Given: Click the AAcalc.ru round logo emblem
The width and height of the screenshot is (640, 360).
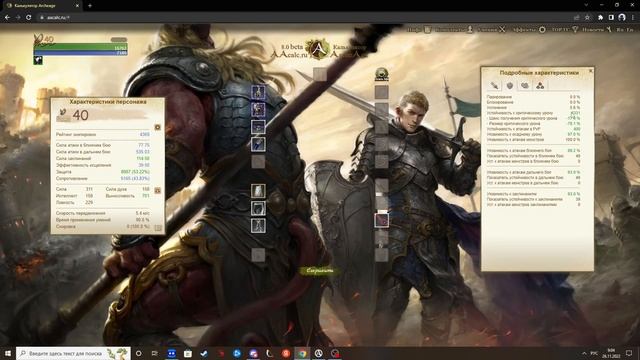Looking at the screenshot, I should click(318, 50).
